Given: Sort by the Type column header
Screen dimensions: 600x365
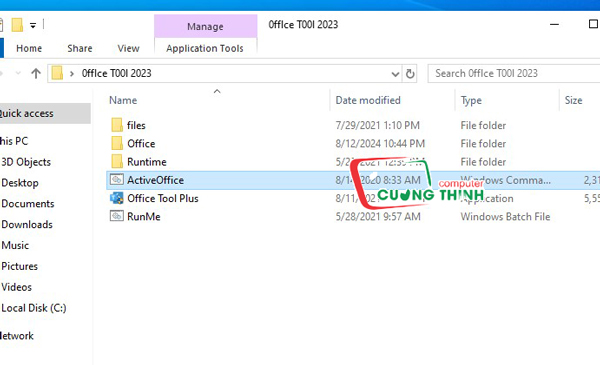Looking at the screenshot, I should [471, 100].
